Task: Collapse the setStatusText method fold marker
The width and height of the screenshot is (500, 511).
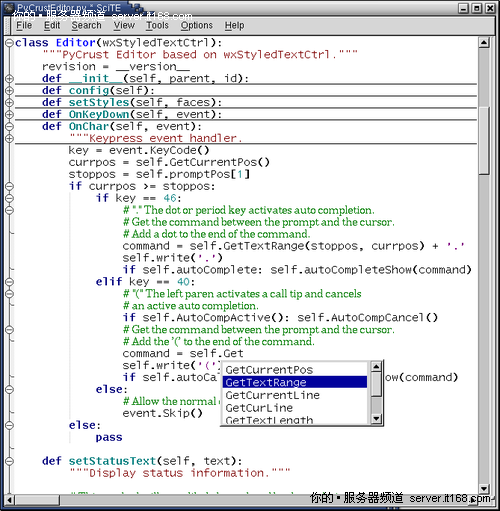Action: 9,461
